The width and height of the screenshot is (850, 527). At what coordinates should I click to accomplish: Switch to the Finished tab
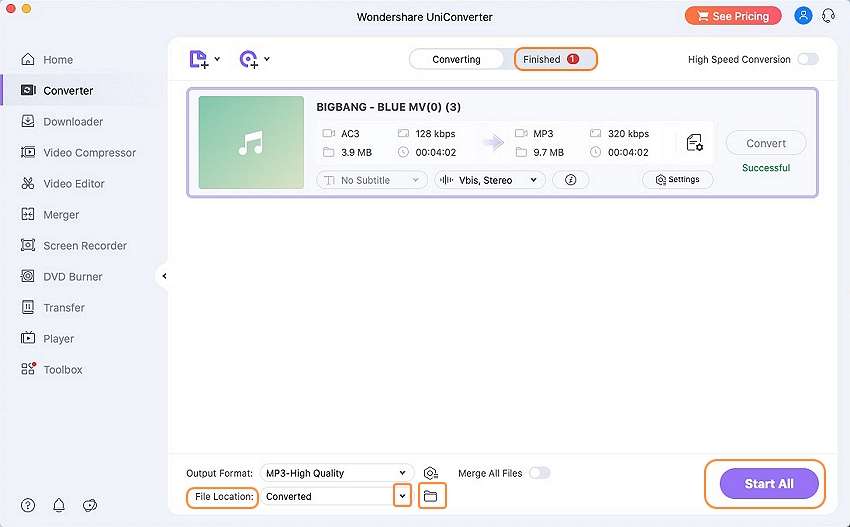pos(555,59)
